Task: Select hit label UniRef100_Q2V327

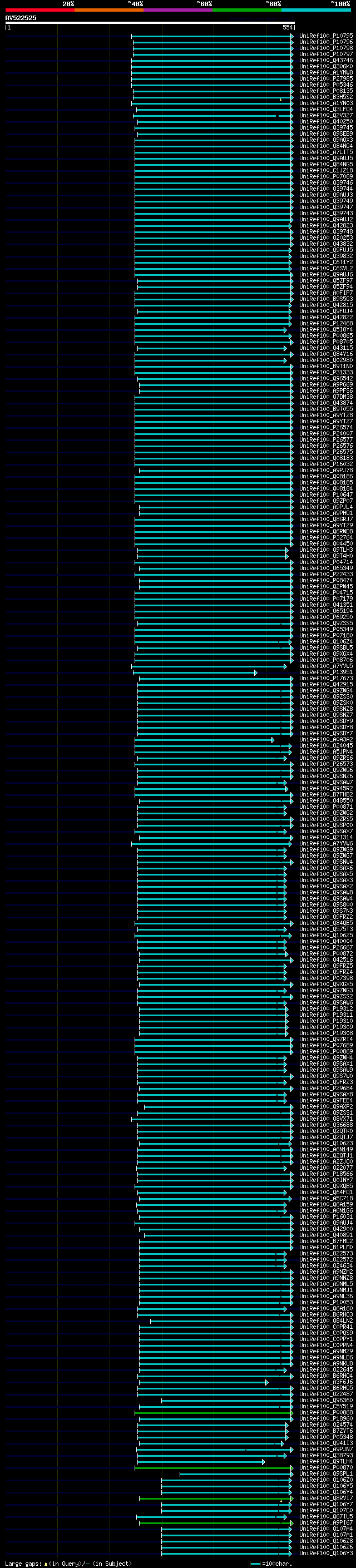Action: (x=325, y=115)
